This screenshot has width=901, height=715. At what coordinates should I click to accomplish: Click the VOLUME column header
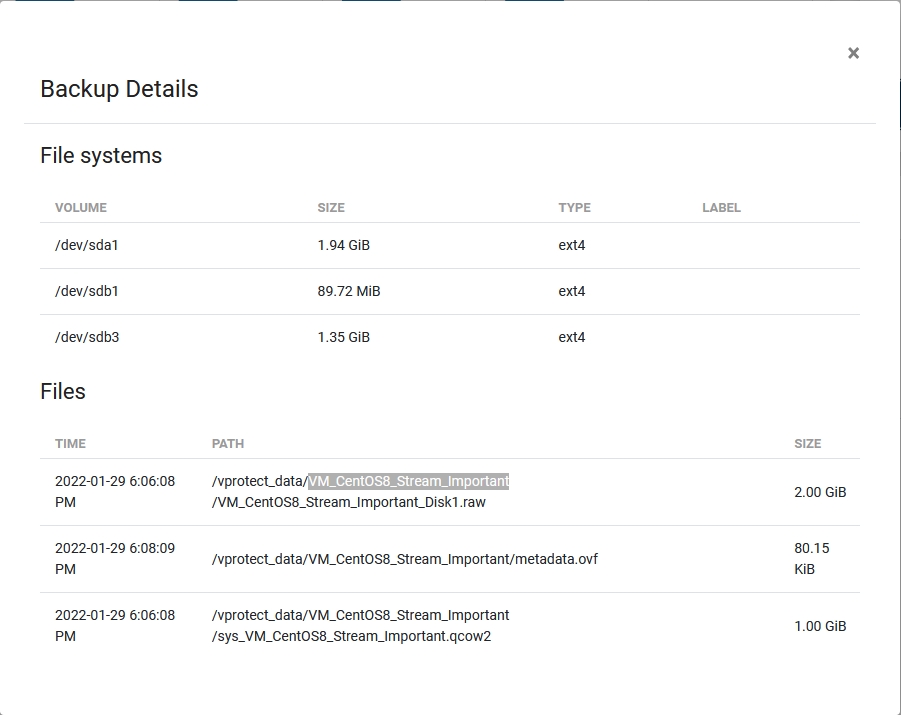(81, 208)
